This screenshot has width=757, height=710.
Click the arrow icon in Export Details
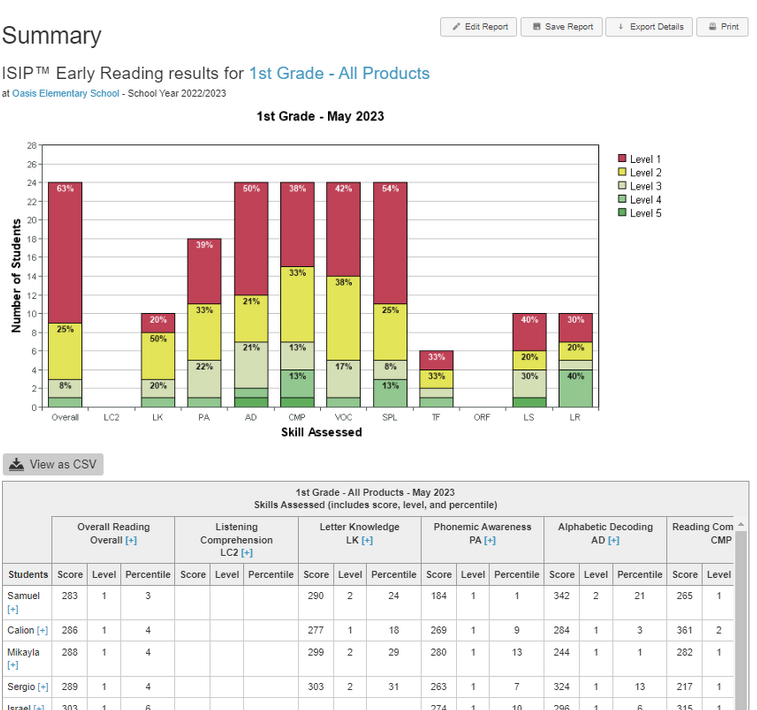tap(621, 27)
